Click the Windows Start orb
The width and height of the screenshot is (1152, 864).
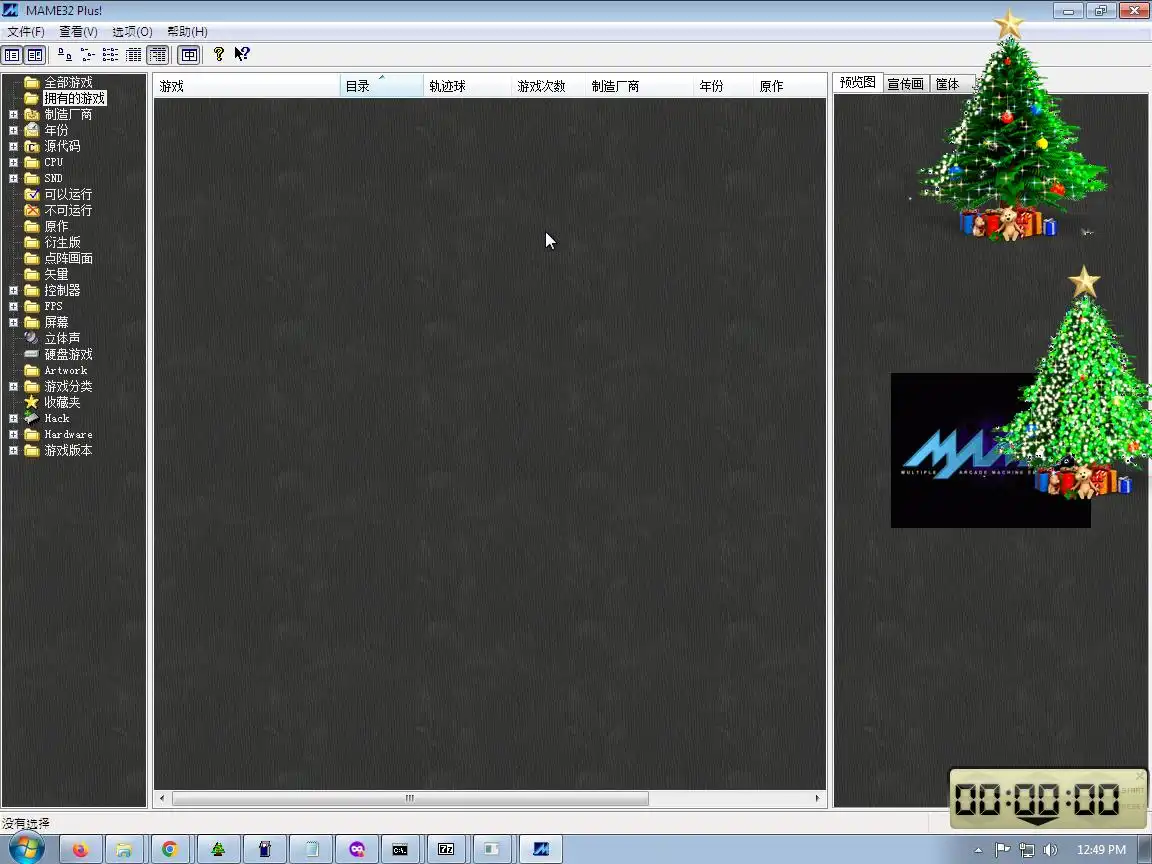(x=26, y=849)
